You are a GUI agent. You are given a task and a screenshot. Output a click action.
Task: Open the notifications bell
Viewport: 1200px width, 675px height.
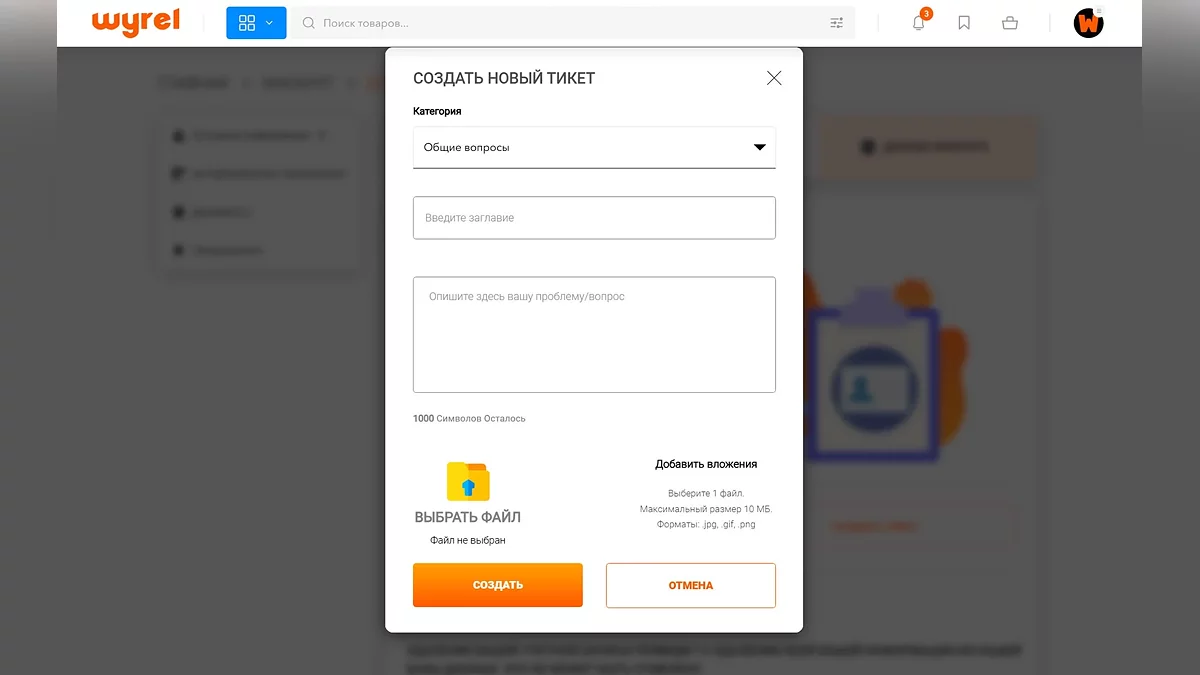click(x=919, y=23)
